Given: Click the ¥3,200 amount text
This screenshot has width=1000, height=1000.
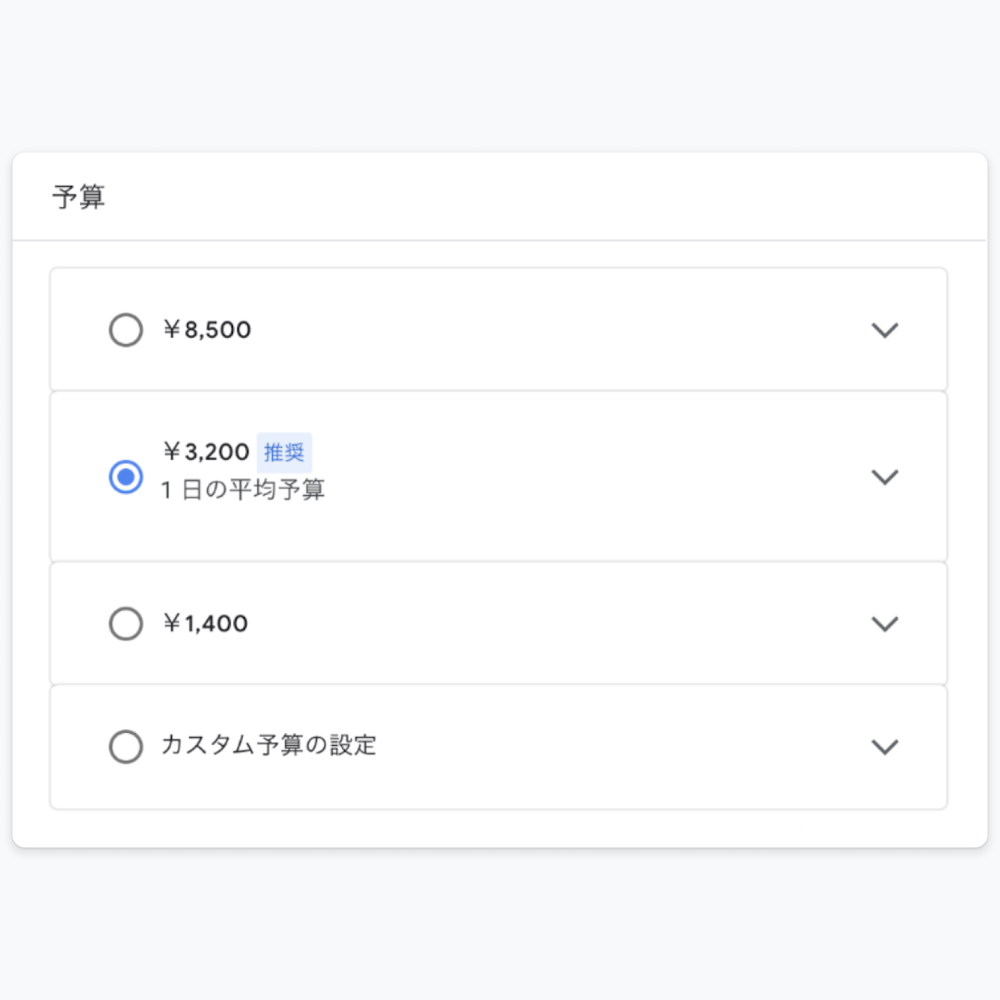Looking at the screenshot, I should [204, 452].
